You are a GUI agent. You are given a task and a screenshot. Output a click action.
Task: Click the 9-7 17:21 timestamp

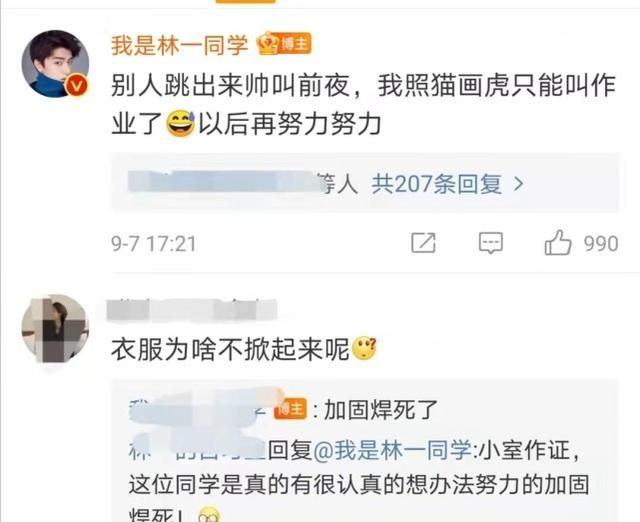pos(154,244)
